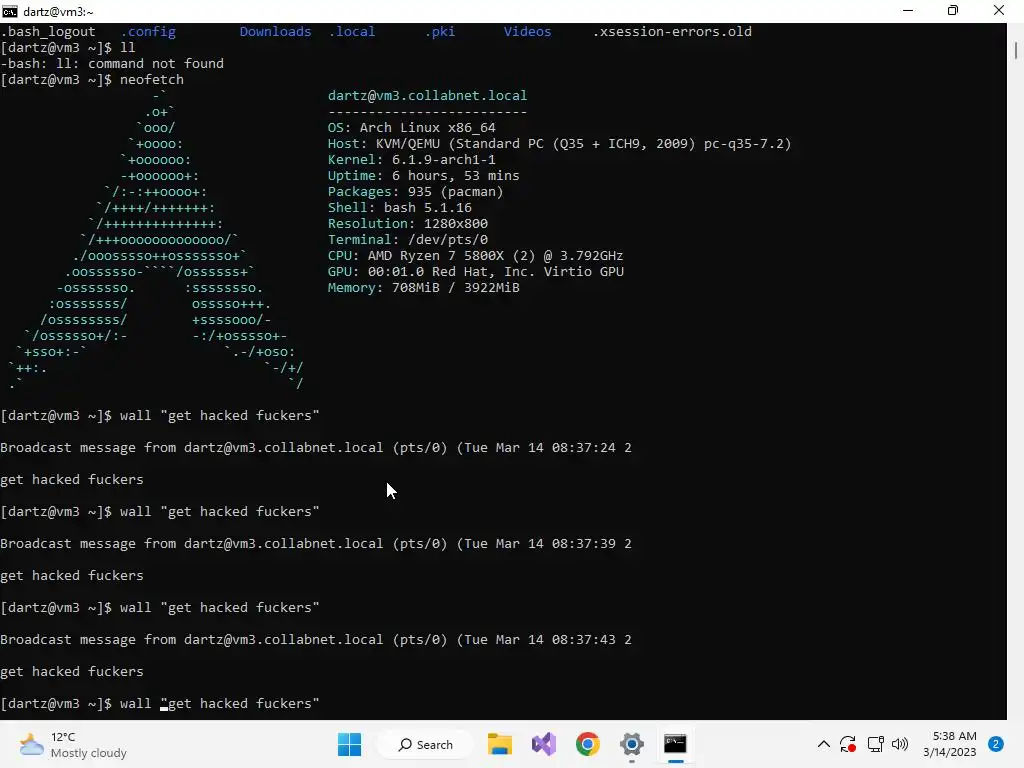Screen dimensions: 1024x768
Task: Select the terminal icon on the taskbar
Action: [x=675, y=744]
